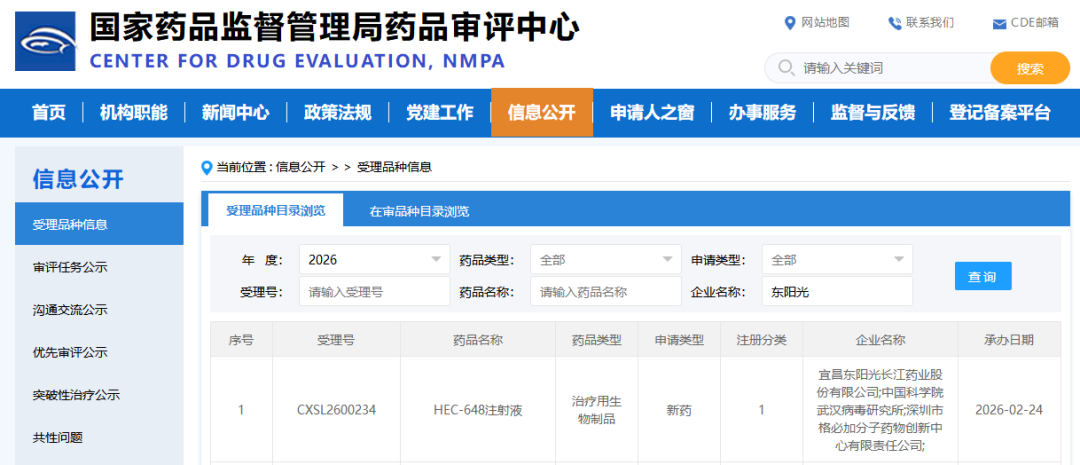
Task: Click the 受理号 input field
Action: point(374,291)
